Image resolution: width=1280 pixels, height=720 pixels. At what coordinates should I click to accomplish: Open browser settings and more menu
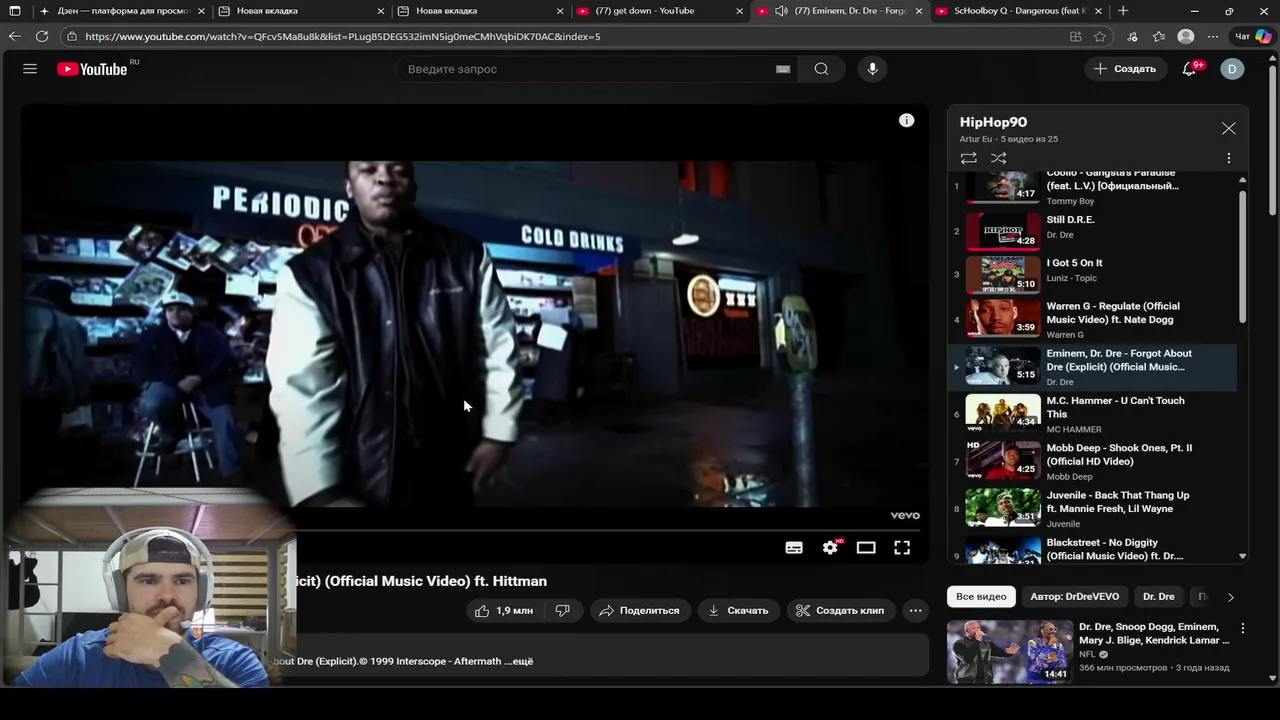tap(1212, 36)
